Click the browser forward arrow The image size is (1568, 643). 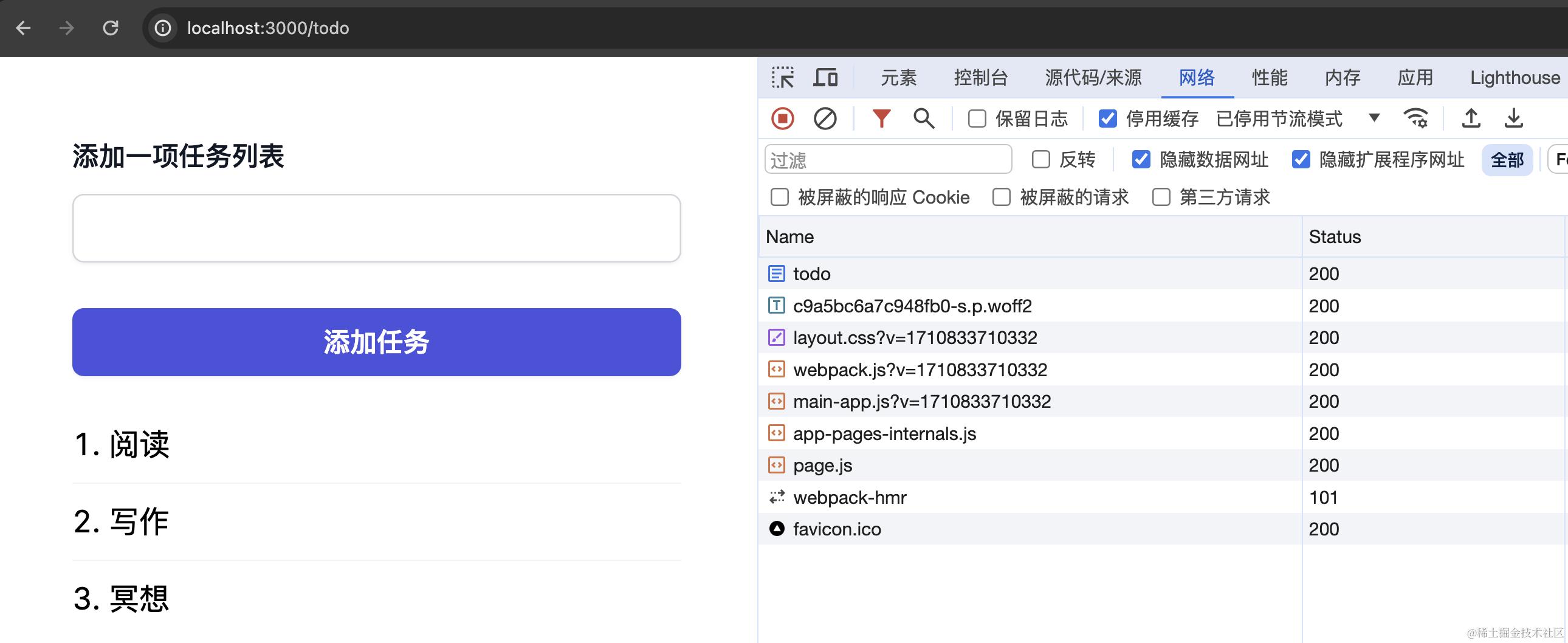click(x=66, y=28)
